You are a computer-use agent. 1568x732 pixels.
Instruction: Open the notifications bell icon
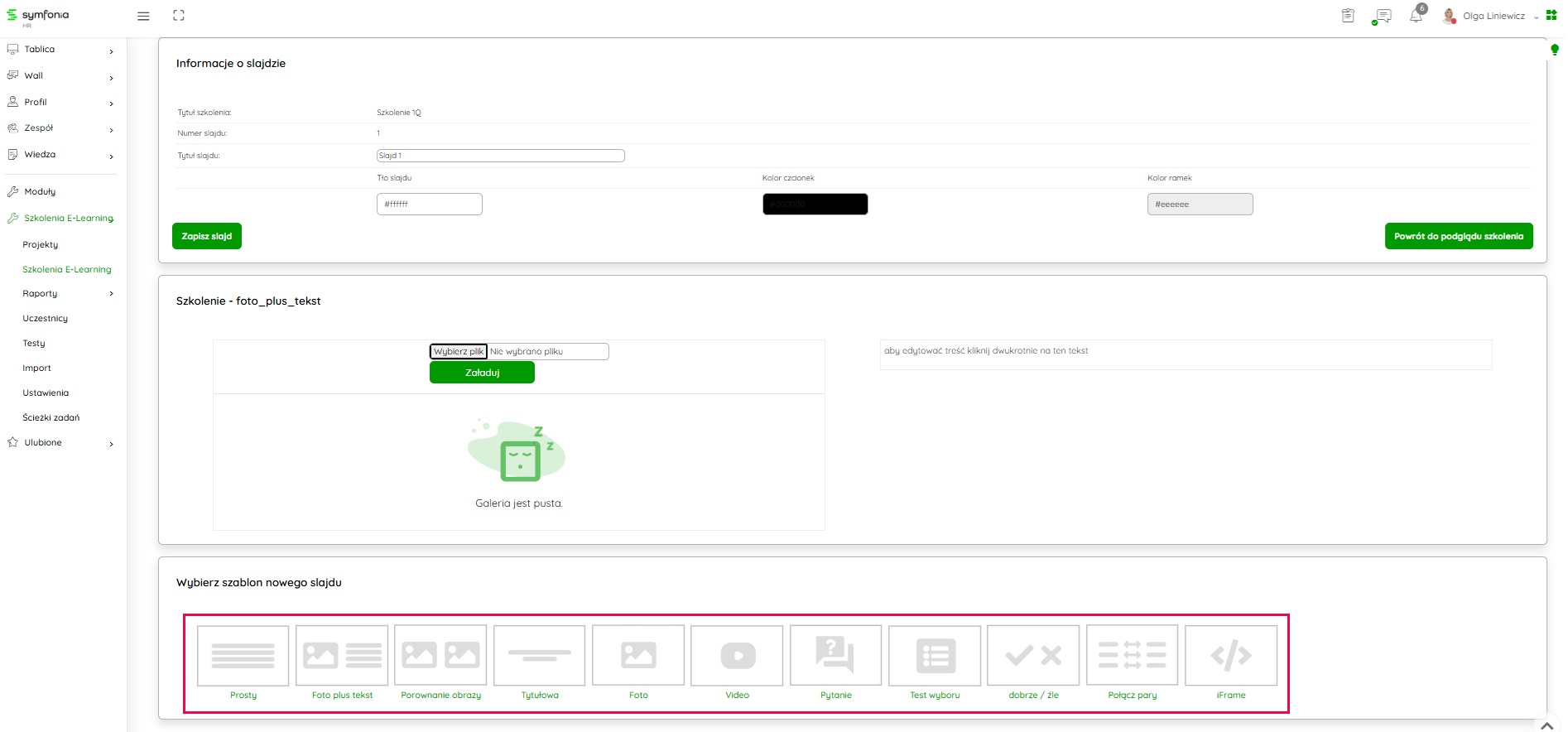[x=1416, y=17]
